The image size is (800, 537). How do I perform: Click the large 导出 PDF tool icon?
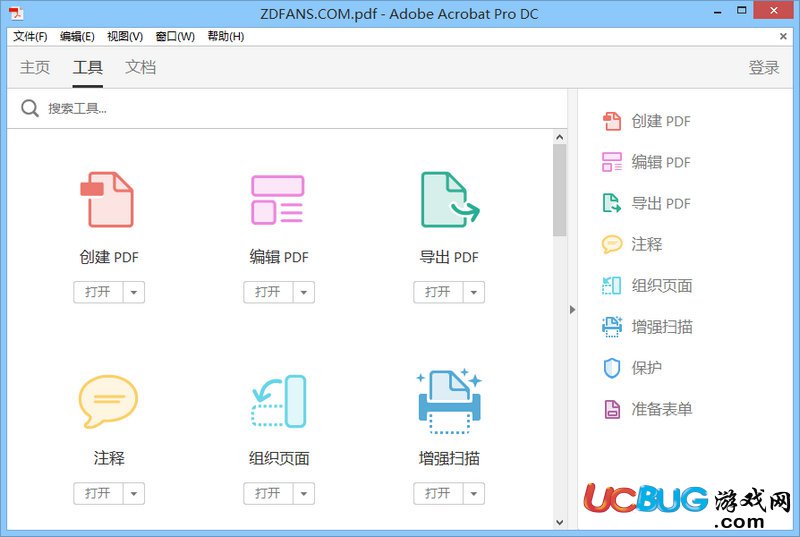tap(449, 199)
